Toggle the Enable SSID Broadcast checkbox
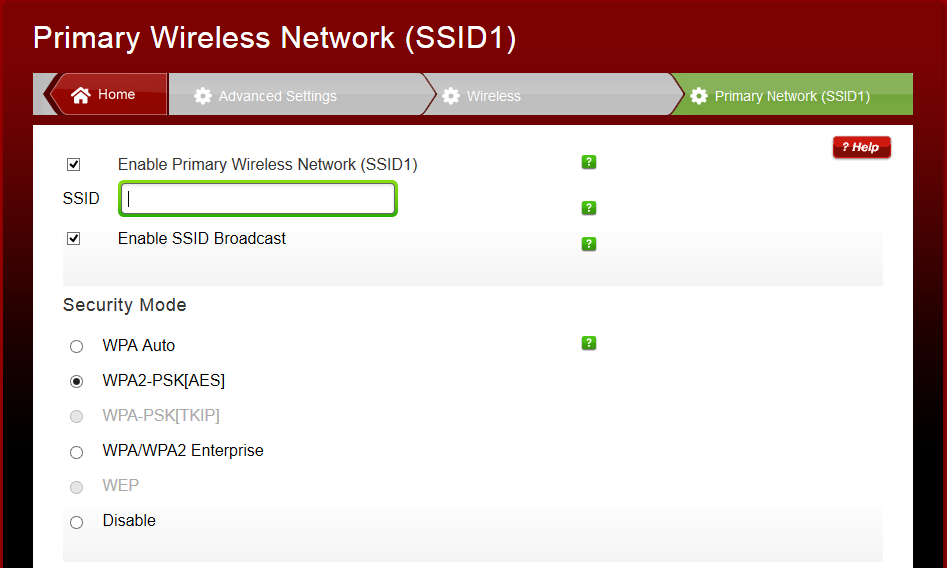Screen dimensions: 947x568 tap(73, 239)
